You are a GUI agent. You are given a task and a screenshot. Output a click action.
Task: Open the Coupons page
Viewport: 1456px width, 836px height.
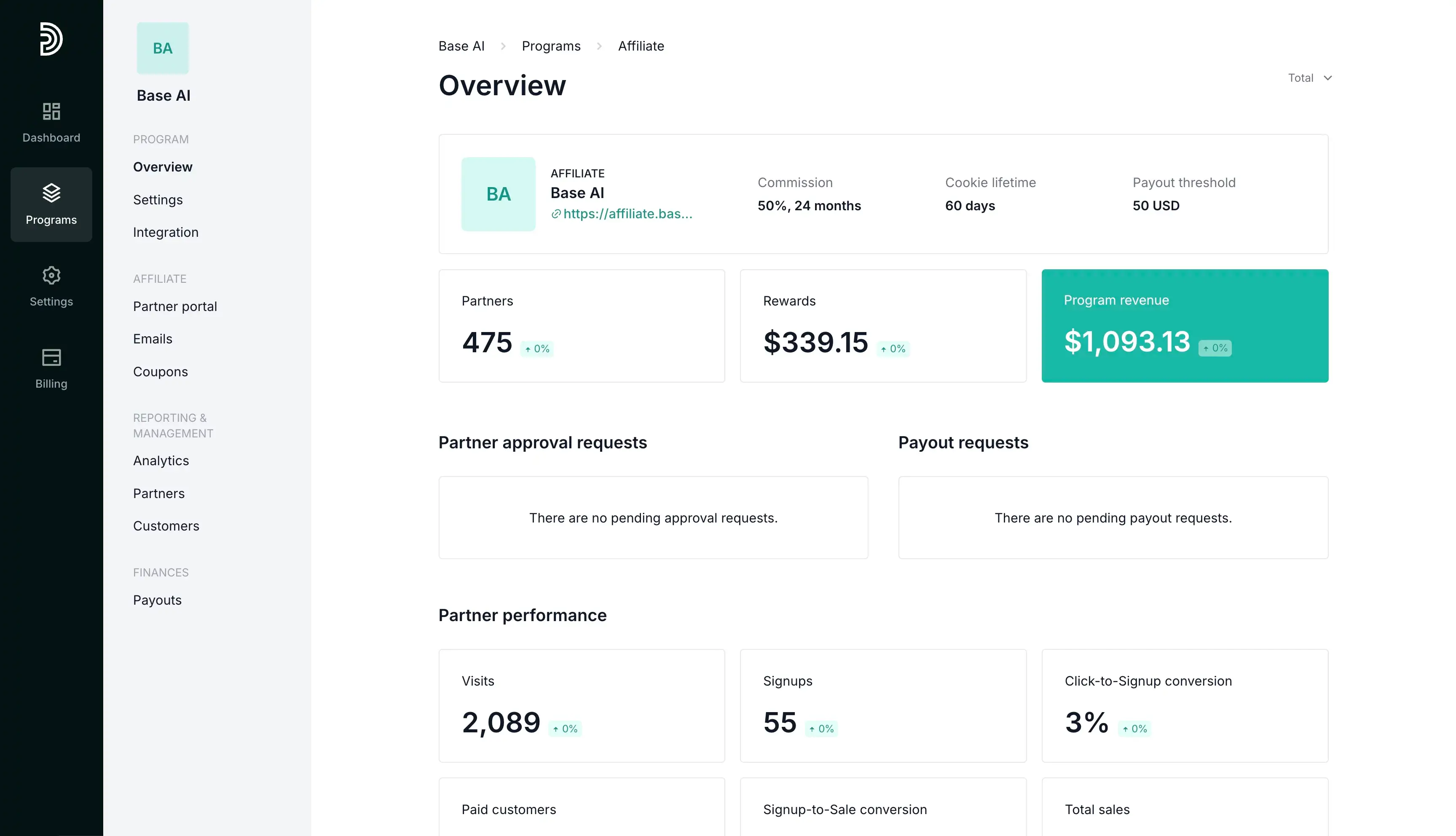tap(160, 372)
